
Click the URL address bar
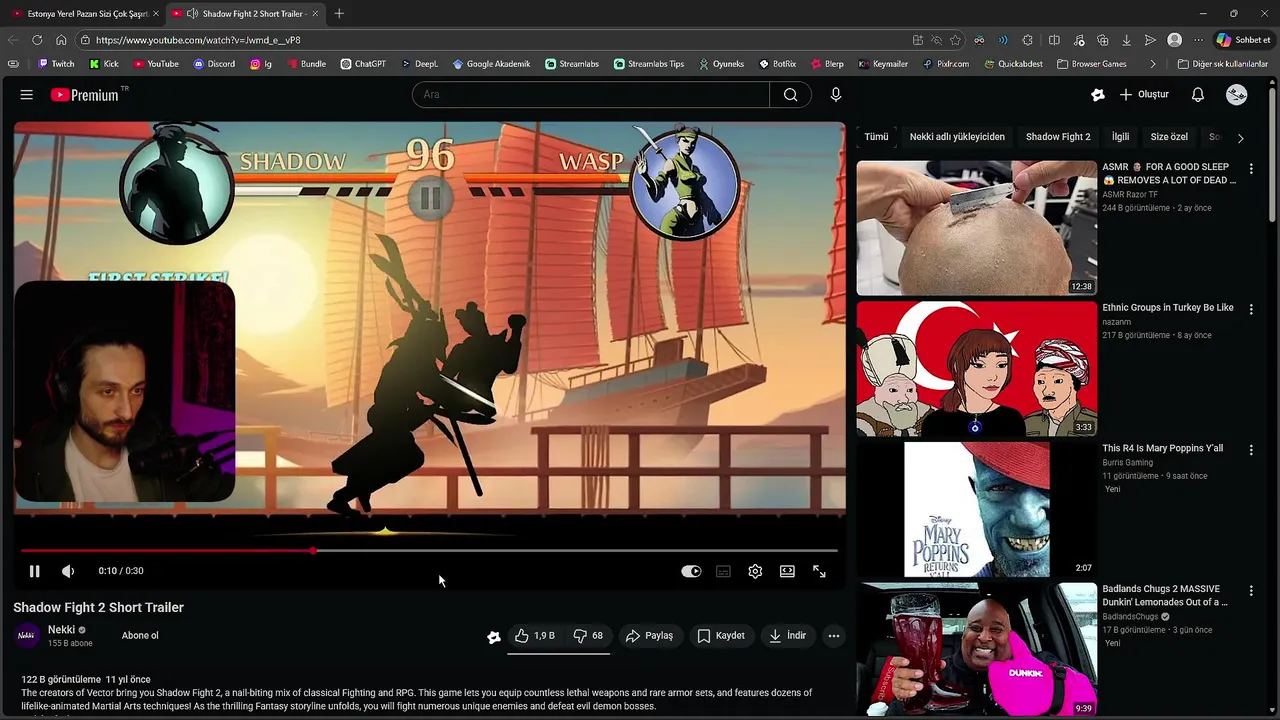point(490,40)
